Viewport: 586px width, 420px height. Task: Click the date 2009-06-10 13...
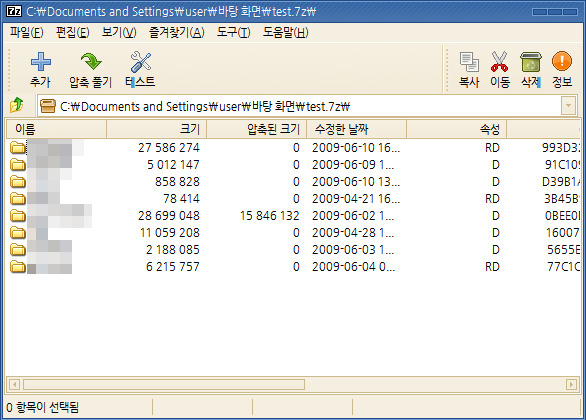[x=356, y=182]
